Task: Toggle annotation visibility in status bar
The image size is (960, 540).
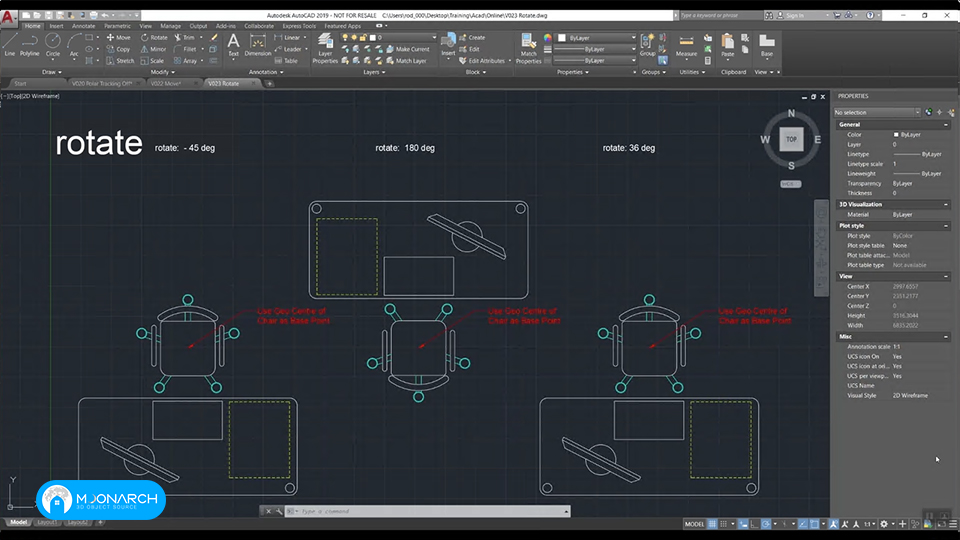Action: coord(834,524)
